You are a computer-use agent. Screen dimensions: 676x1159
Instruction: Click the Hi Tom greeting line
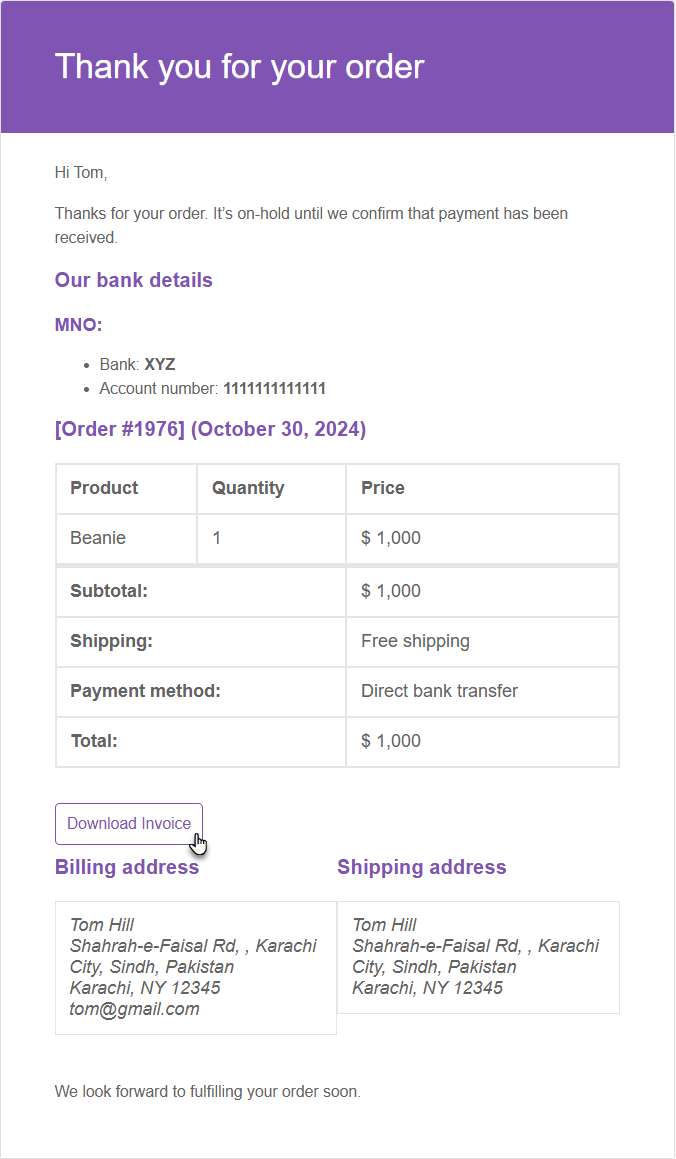coord(81,173)
